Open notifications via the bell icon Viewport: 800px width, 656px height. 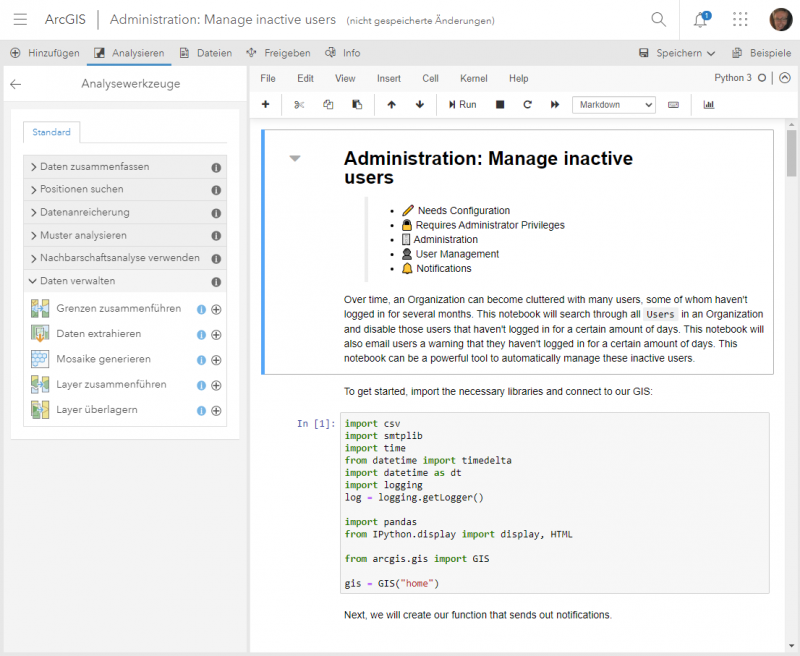(x=701, y=19)
